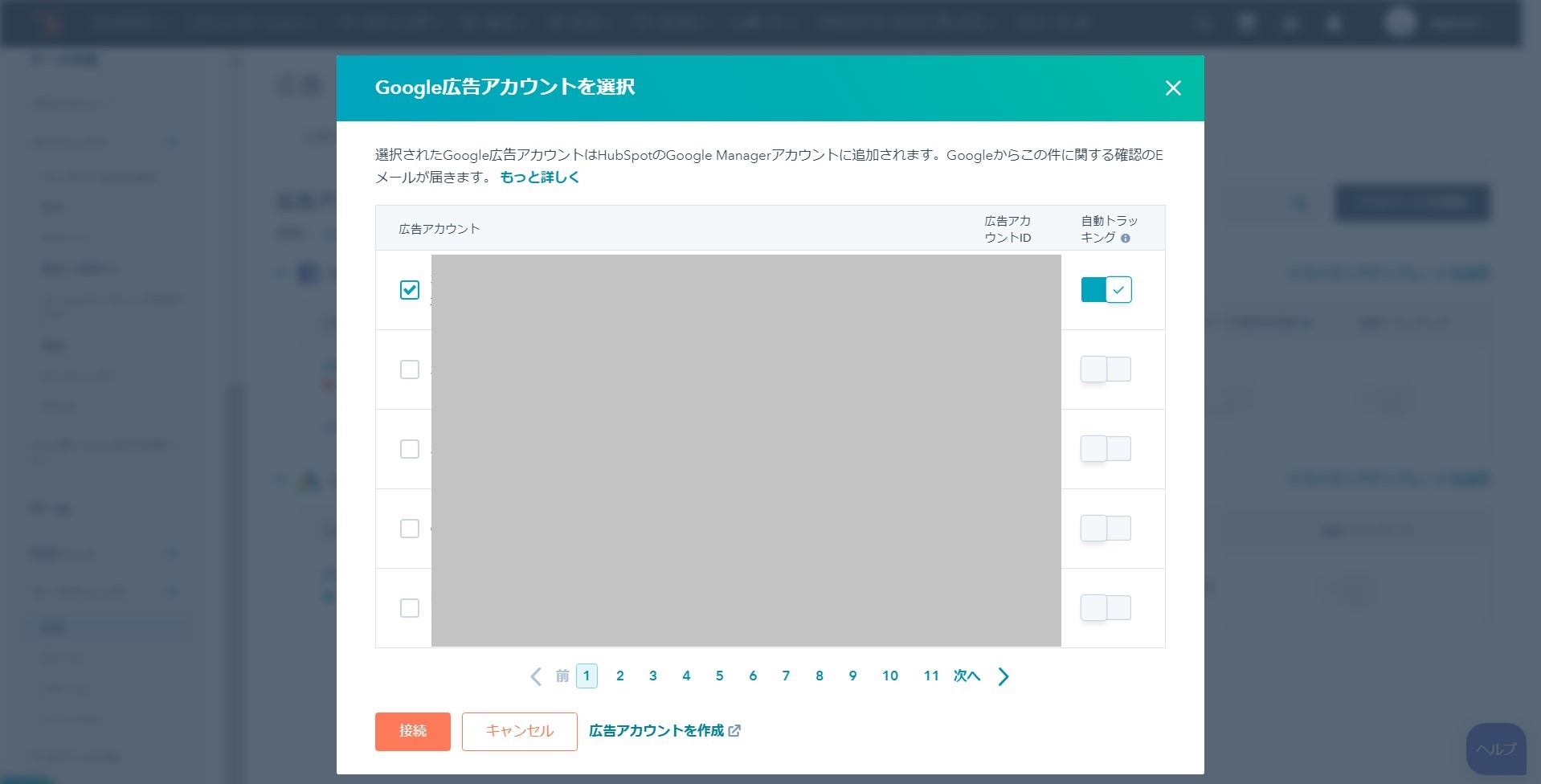This screenshot has height=784, width=1541.
Task: Close the Google ad account dialog
Action: (1173, 88)
